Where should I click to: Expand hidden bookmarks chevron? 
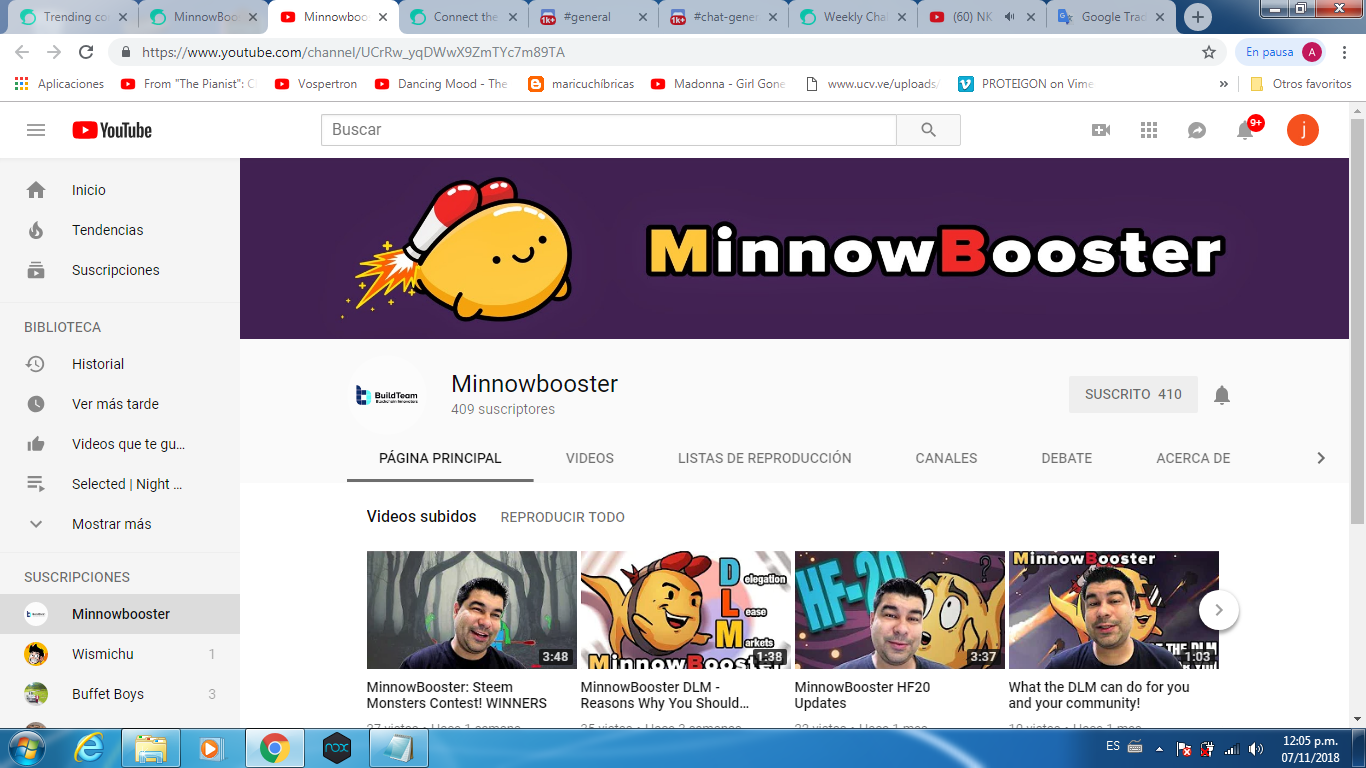[x=1223, y=84]
